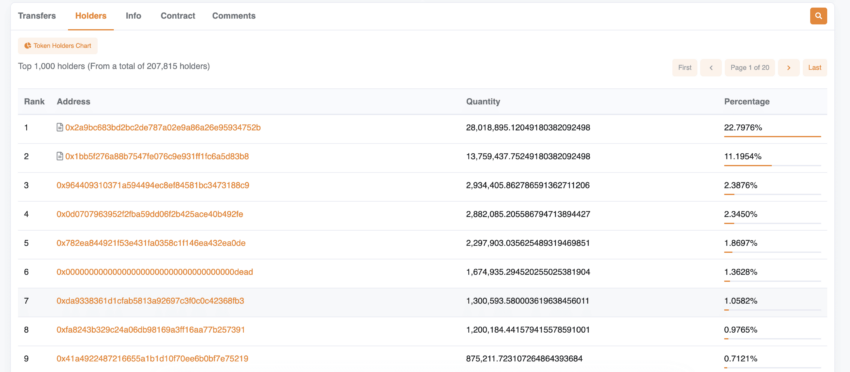The height and width of the screenshot is (372, 850).
Task: Click the Percentage column header
Action: point(746,101)
